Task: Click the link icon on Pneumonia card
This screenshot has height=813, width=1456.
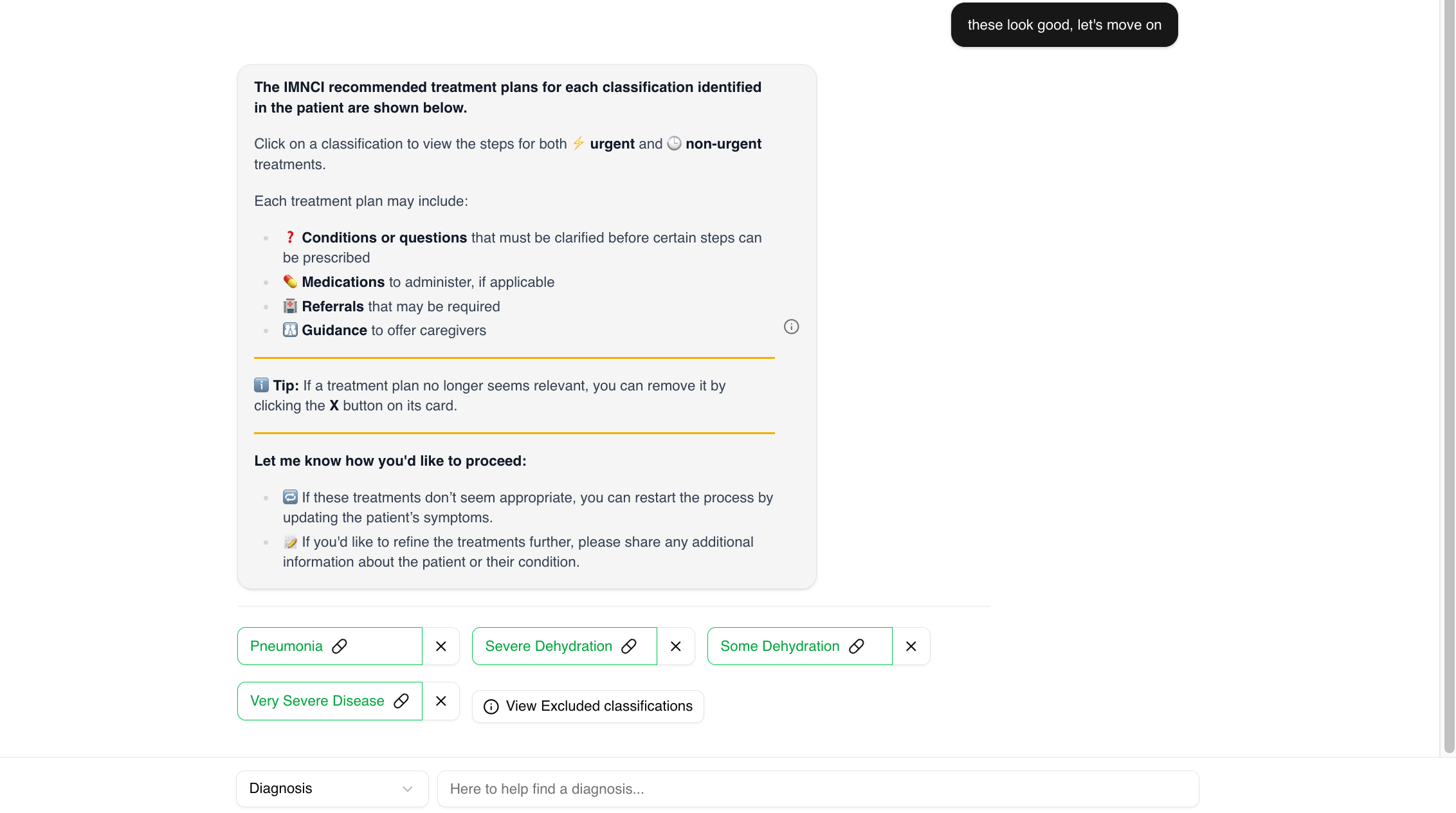Action: [340, 646]
